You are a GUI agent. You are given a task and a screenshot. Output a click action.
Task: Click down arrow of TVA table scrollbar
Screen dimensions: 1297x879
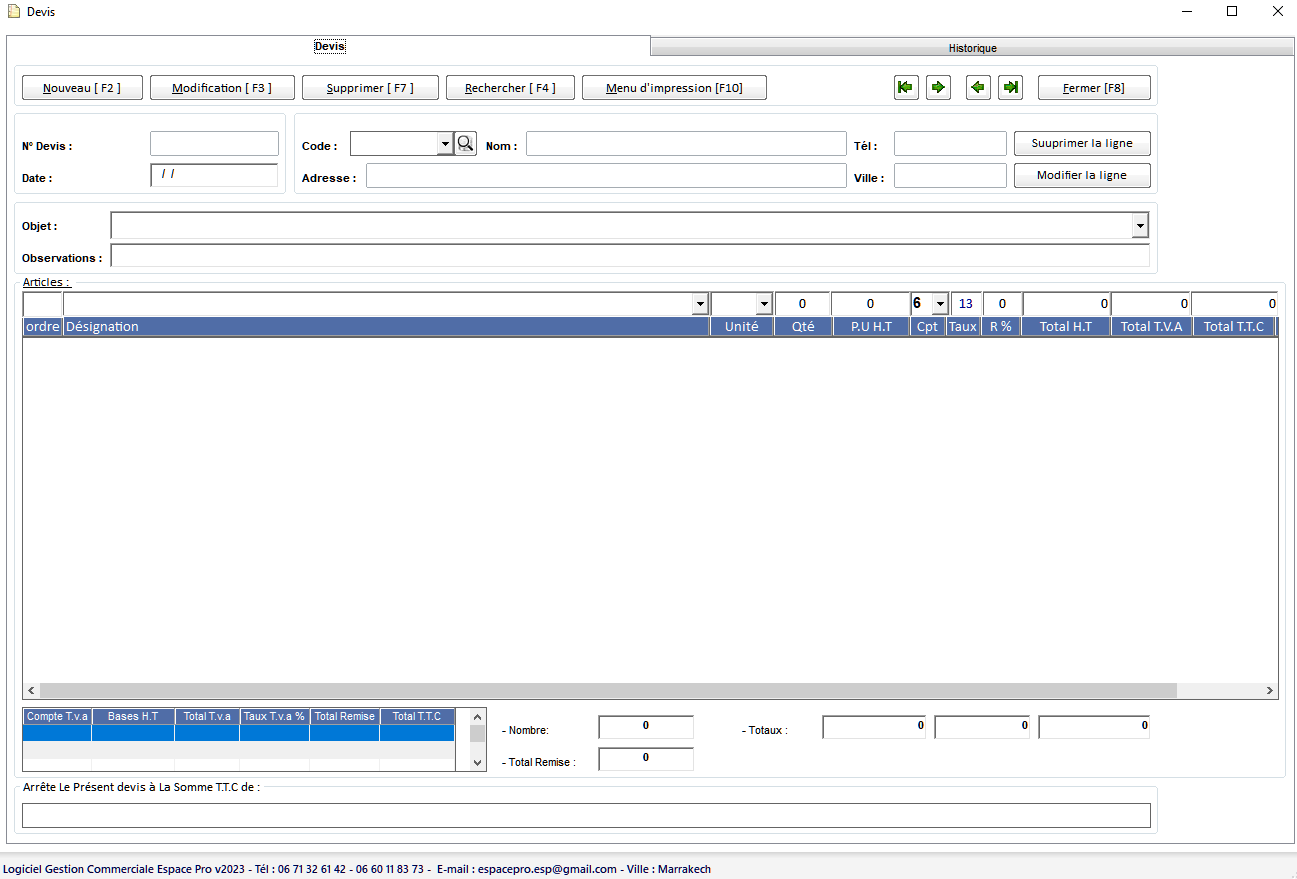coord(478,763)
